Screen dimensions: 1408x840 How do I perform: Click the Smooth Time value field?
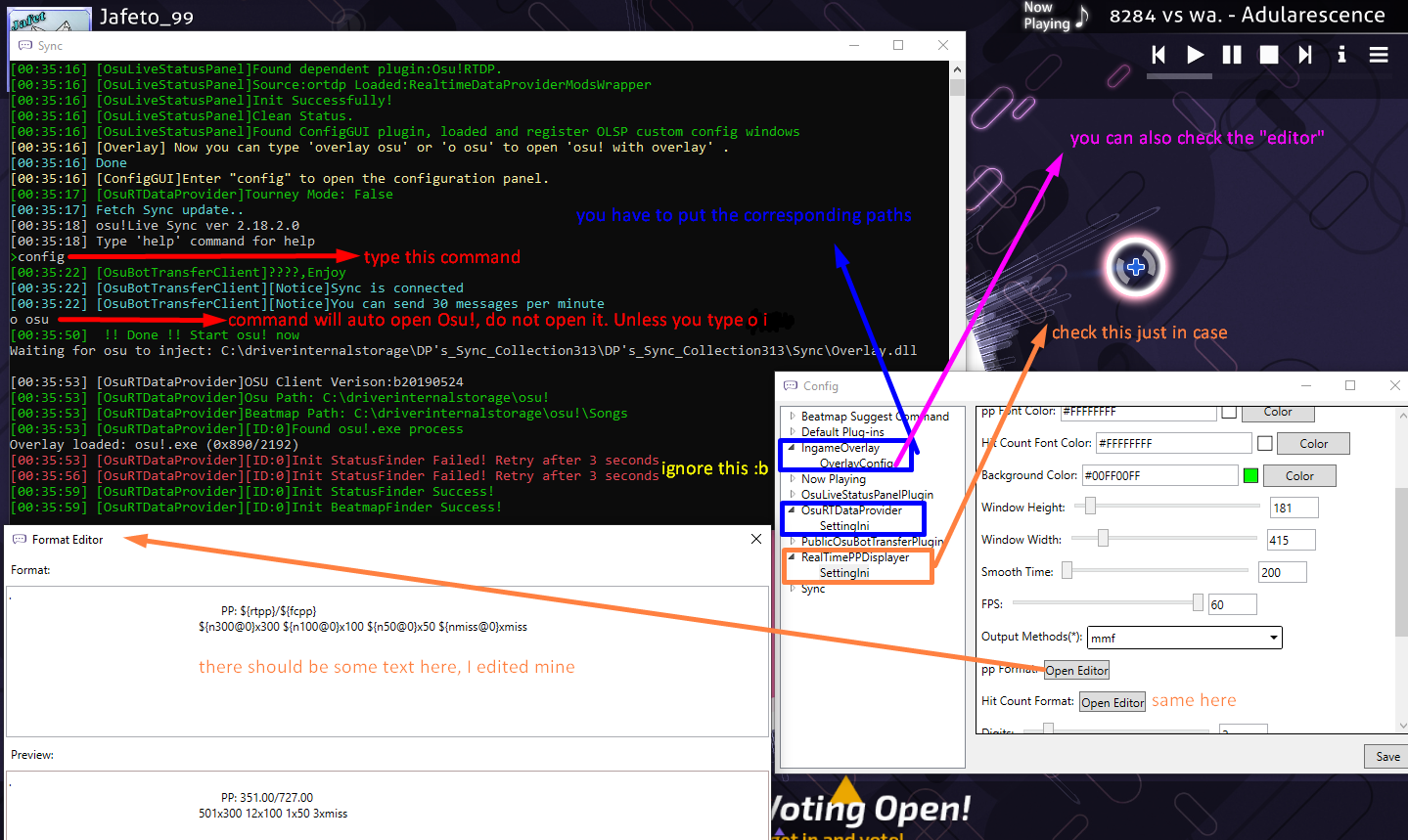pyautogui.click(x=1282, y=572)
